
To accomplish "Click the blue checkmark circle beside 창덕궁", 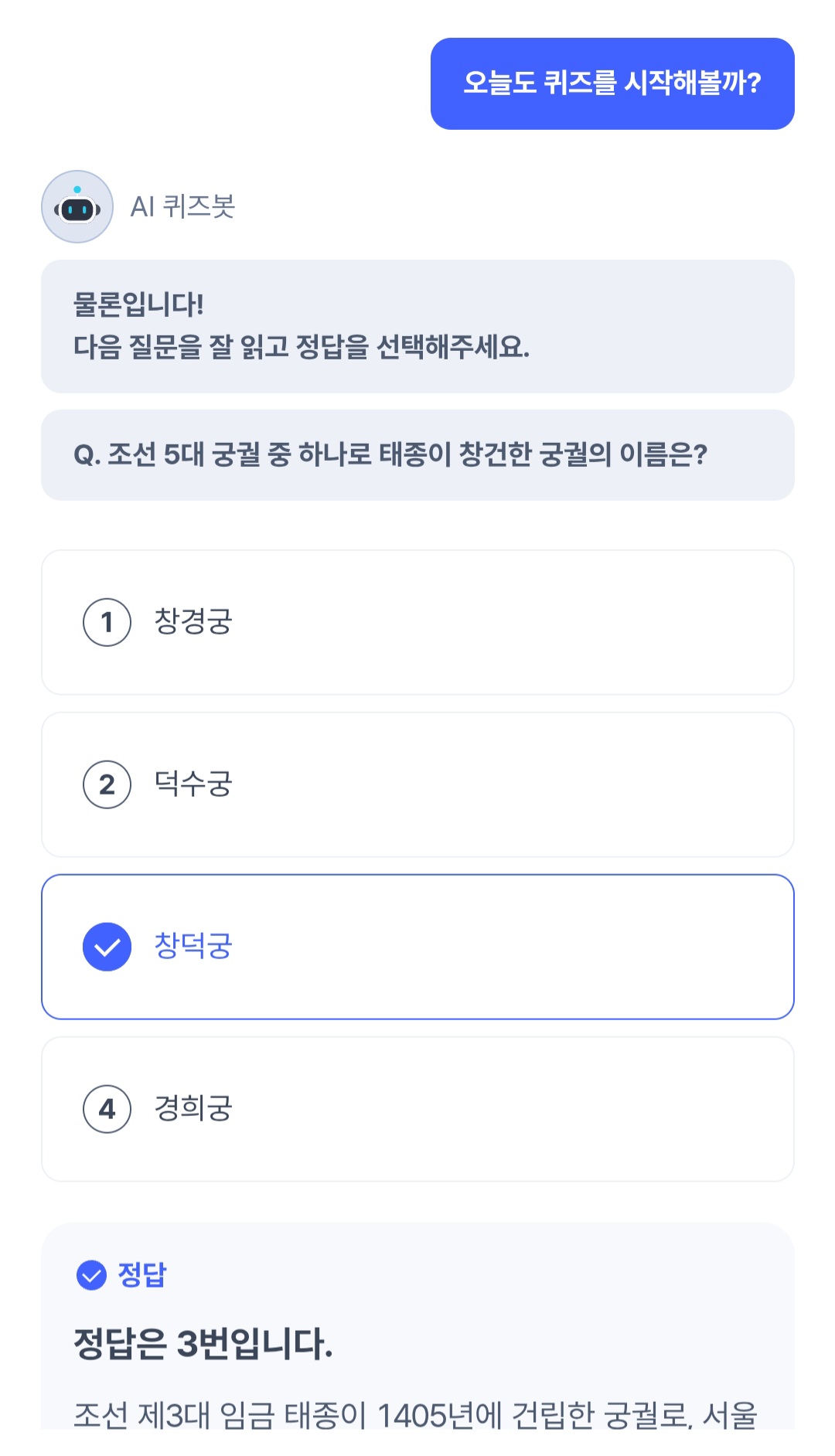I will coord(107,947).
